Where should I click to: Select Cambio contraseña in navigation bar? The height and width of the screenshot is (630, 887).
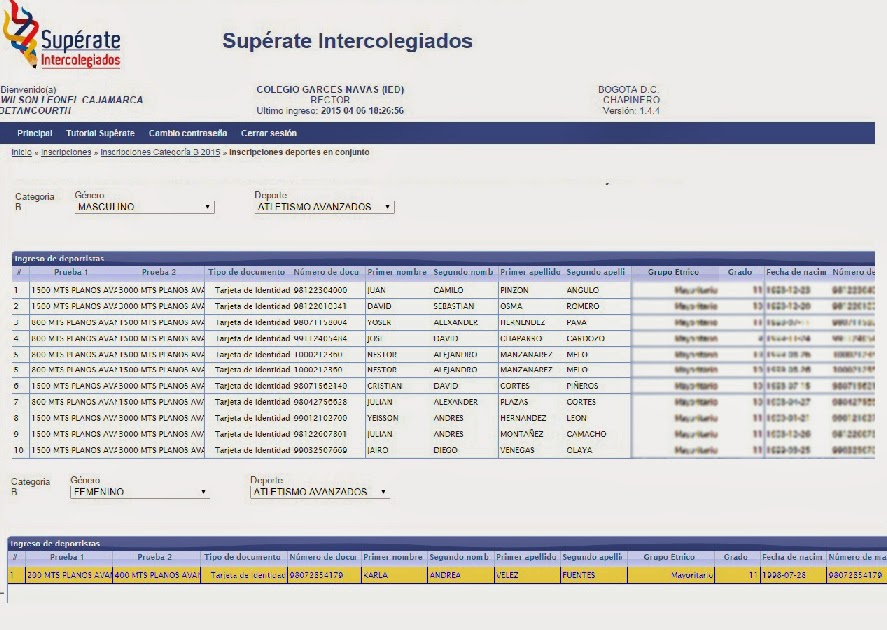[188, 133]
